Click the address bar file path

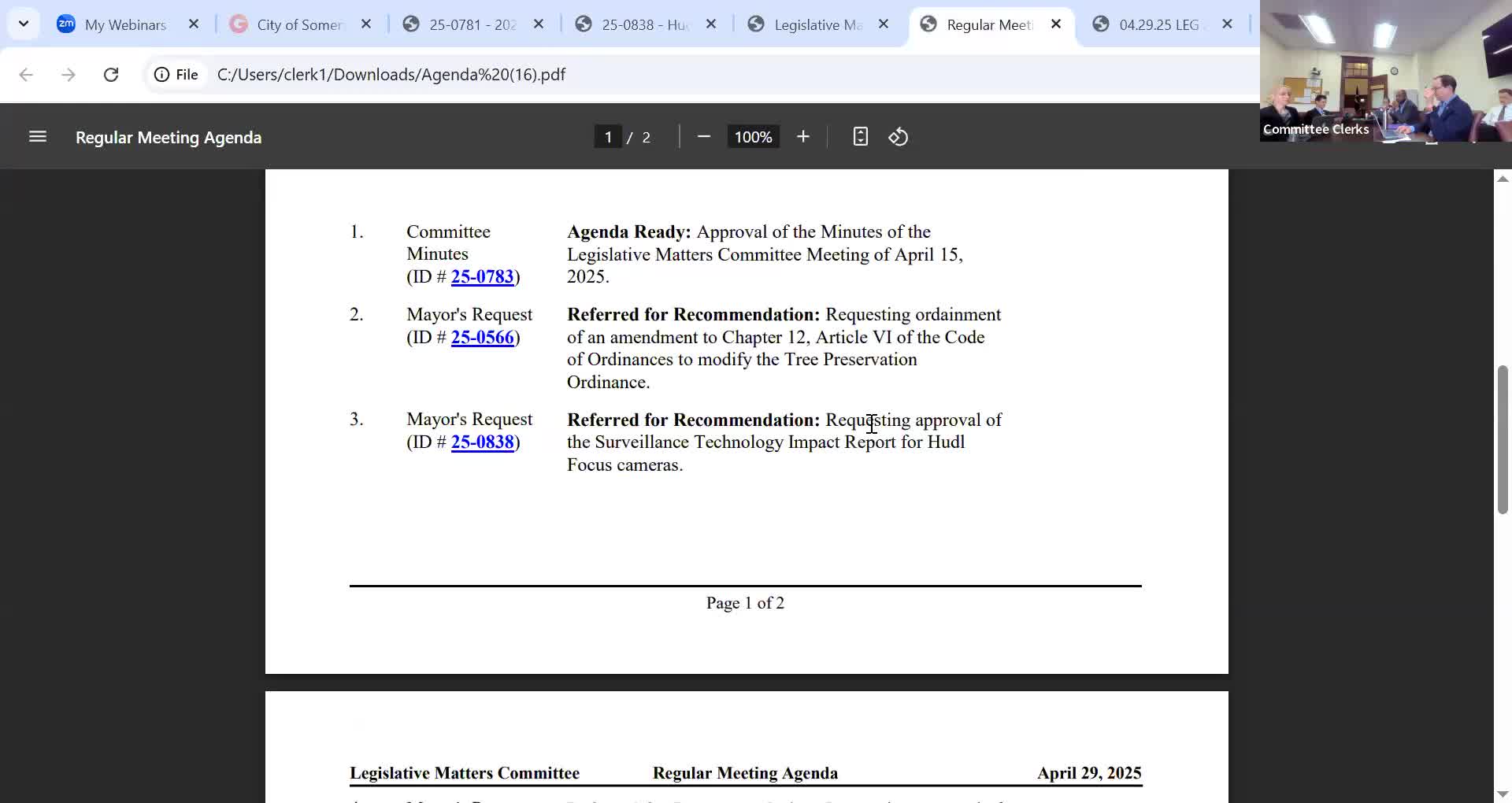point(391,75)
